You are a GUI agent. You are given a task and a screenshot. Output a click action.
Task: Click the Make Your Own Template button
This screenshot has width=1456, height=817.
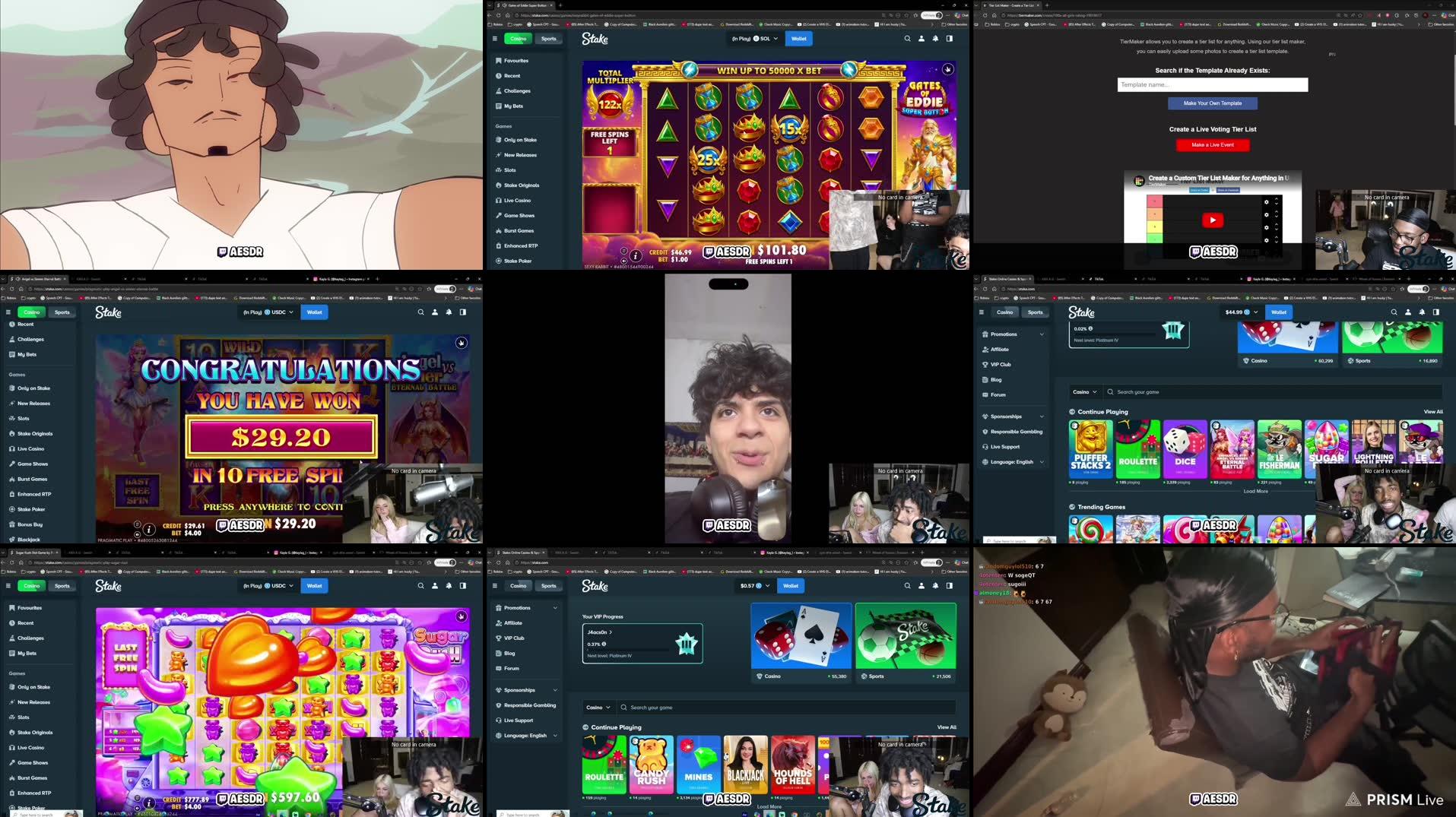(x=1212, y=103)
